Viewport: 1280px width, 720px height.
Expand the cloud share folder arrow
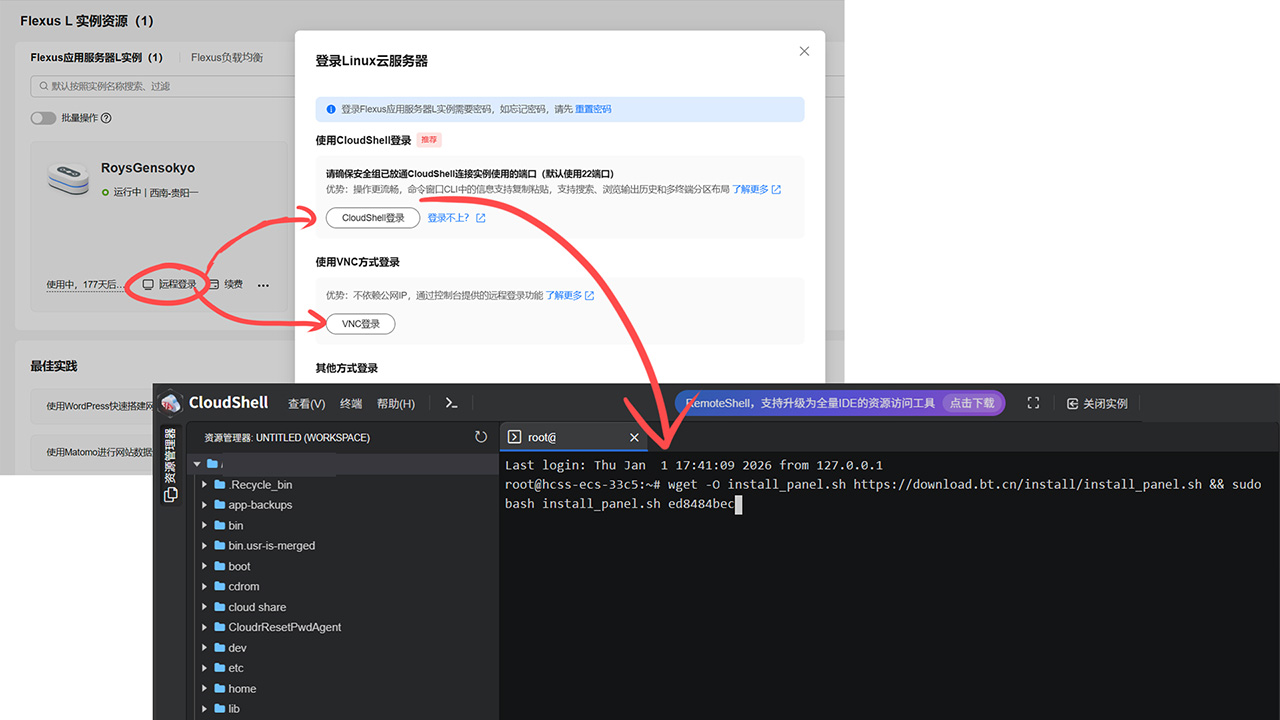(205, 607)
